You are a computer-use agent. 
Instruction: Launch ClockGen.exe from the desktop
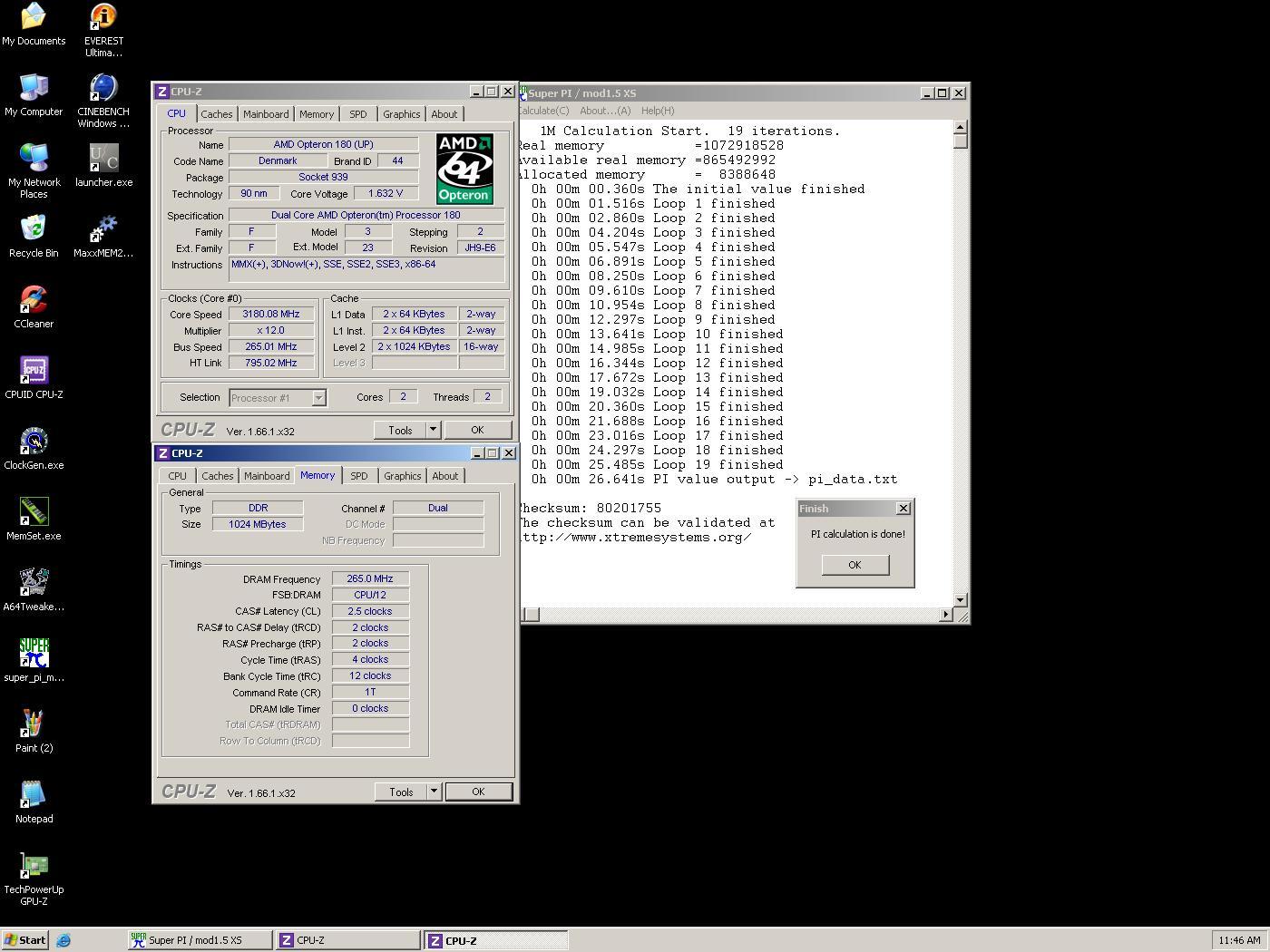pyautogui.click(x=34, y=449)
